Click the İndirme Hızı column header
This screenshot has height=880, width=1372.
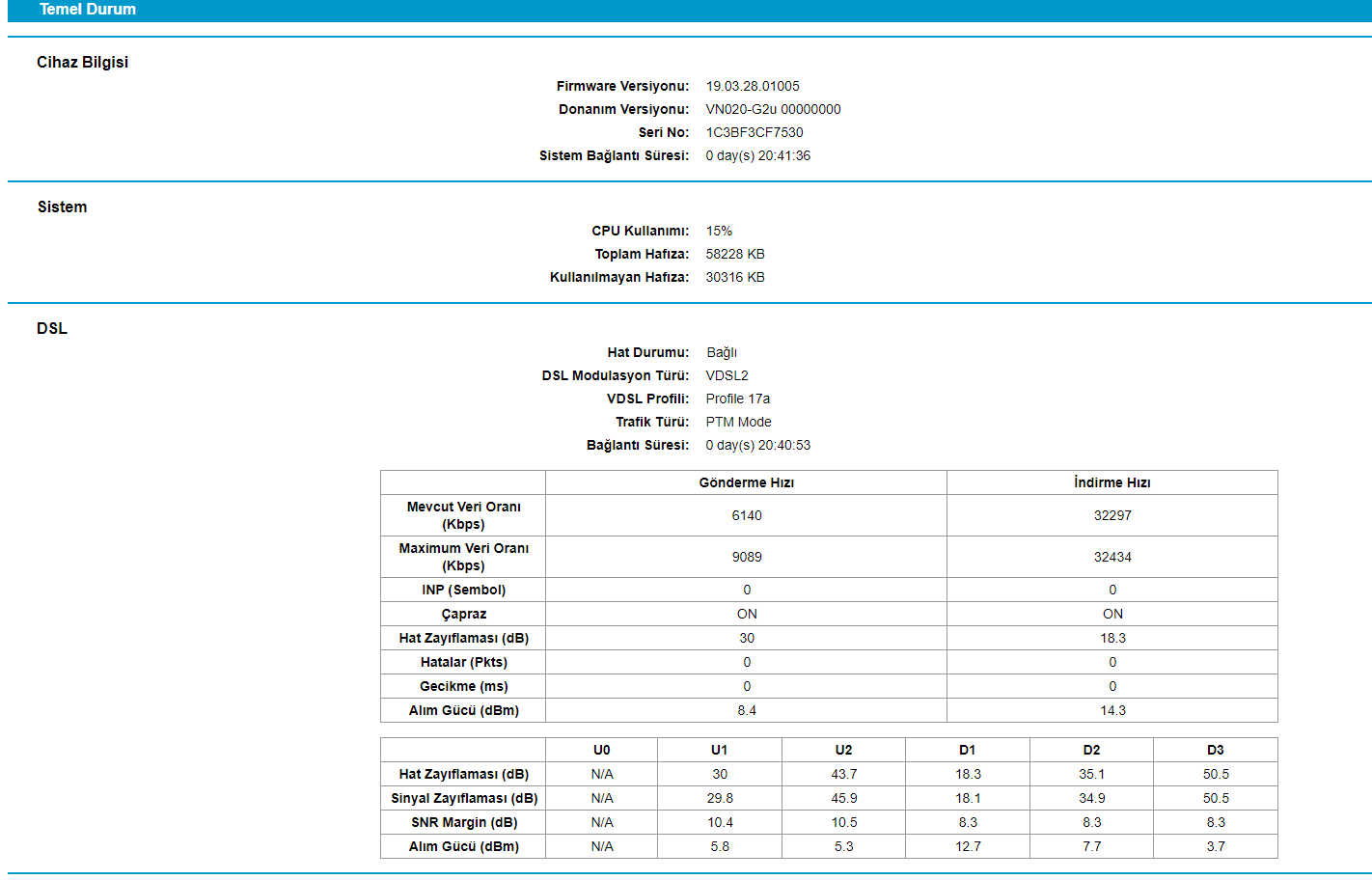(1112, 482)
